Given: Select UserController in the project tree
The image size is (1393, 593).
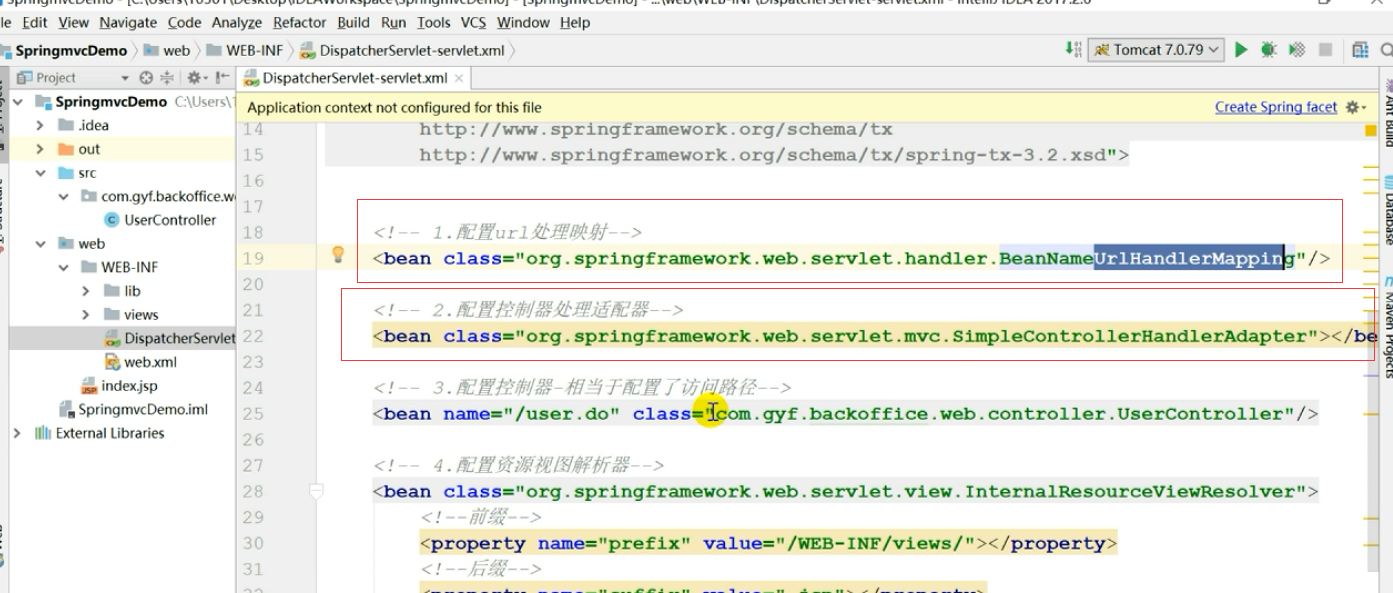Looking at the screenshot, I should point(170,220).
